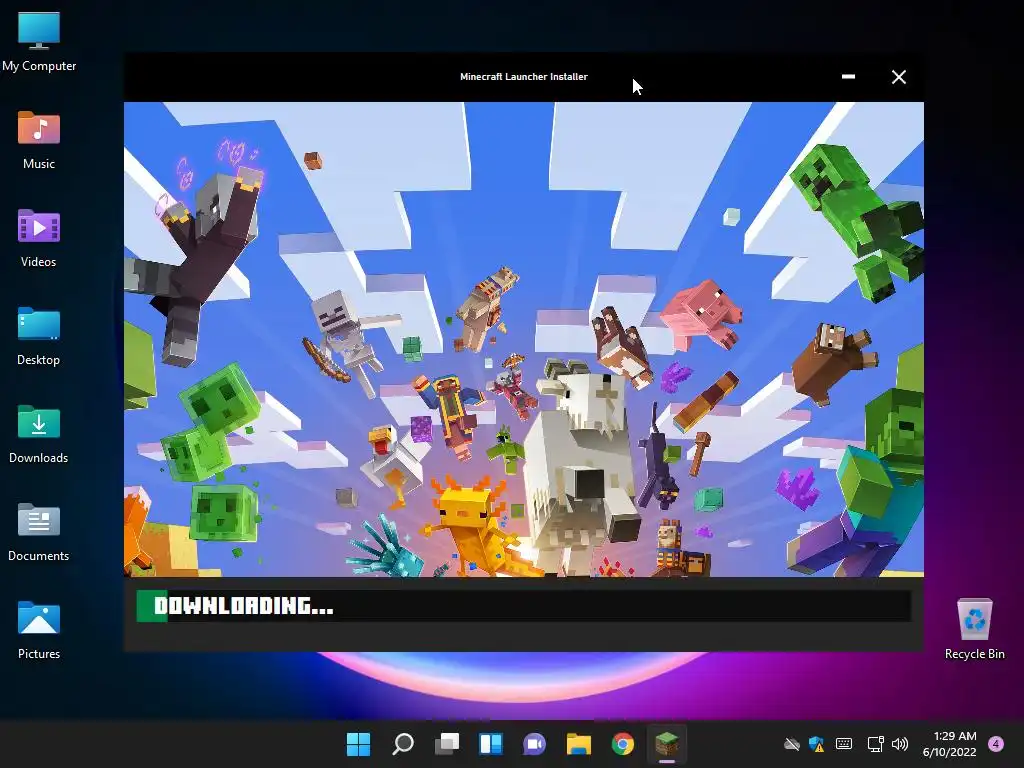Click the Minecraft artwork banner image
The height and width of the screenshot is (768, 1024).
click(x=524, y=339)
